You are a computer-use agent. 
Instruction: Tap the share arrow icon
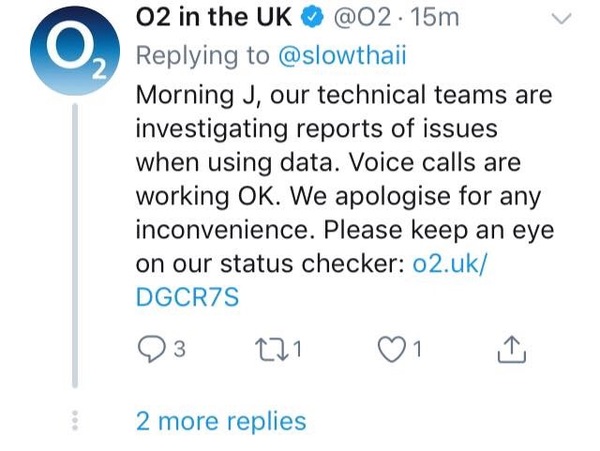[510, 349]
